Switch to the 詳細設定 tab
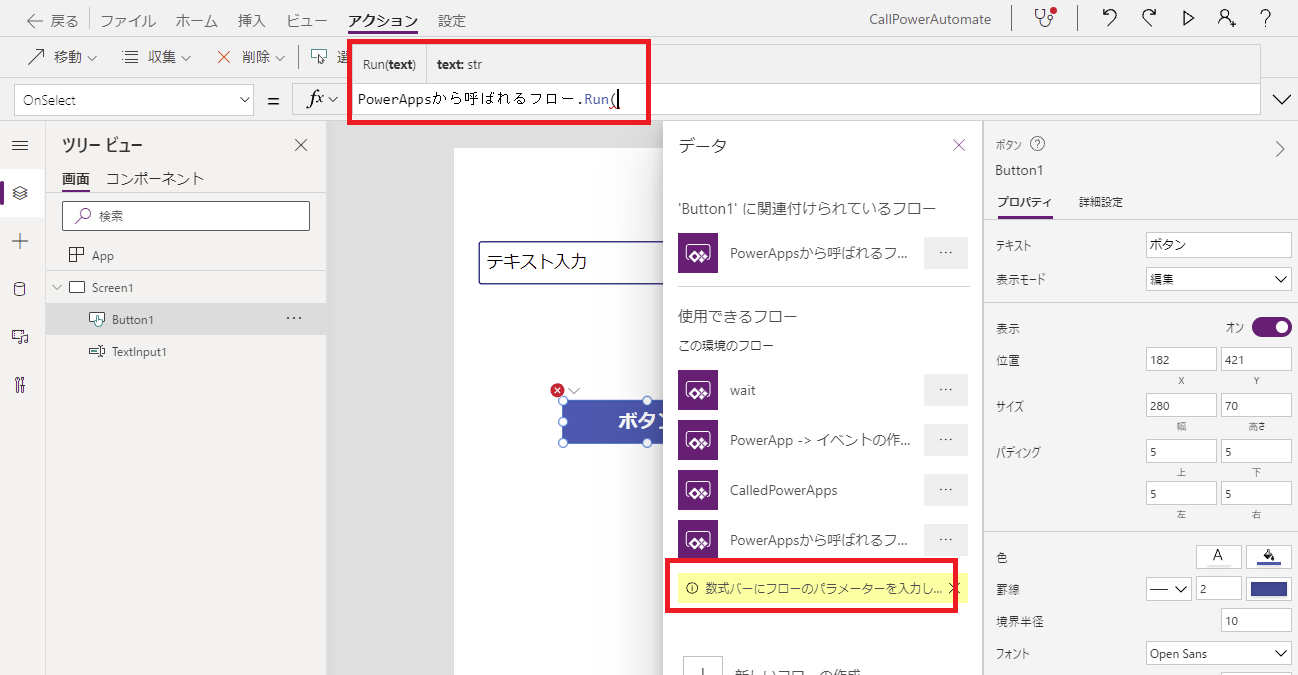 point(1100,200)
